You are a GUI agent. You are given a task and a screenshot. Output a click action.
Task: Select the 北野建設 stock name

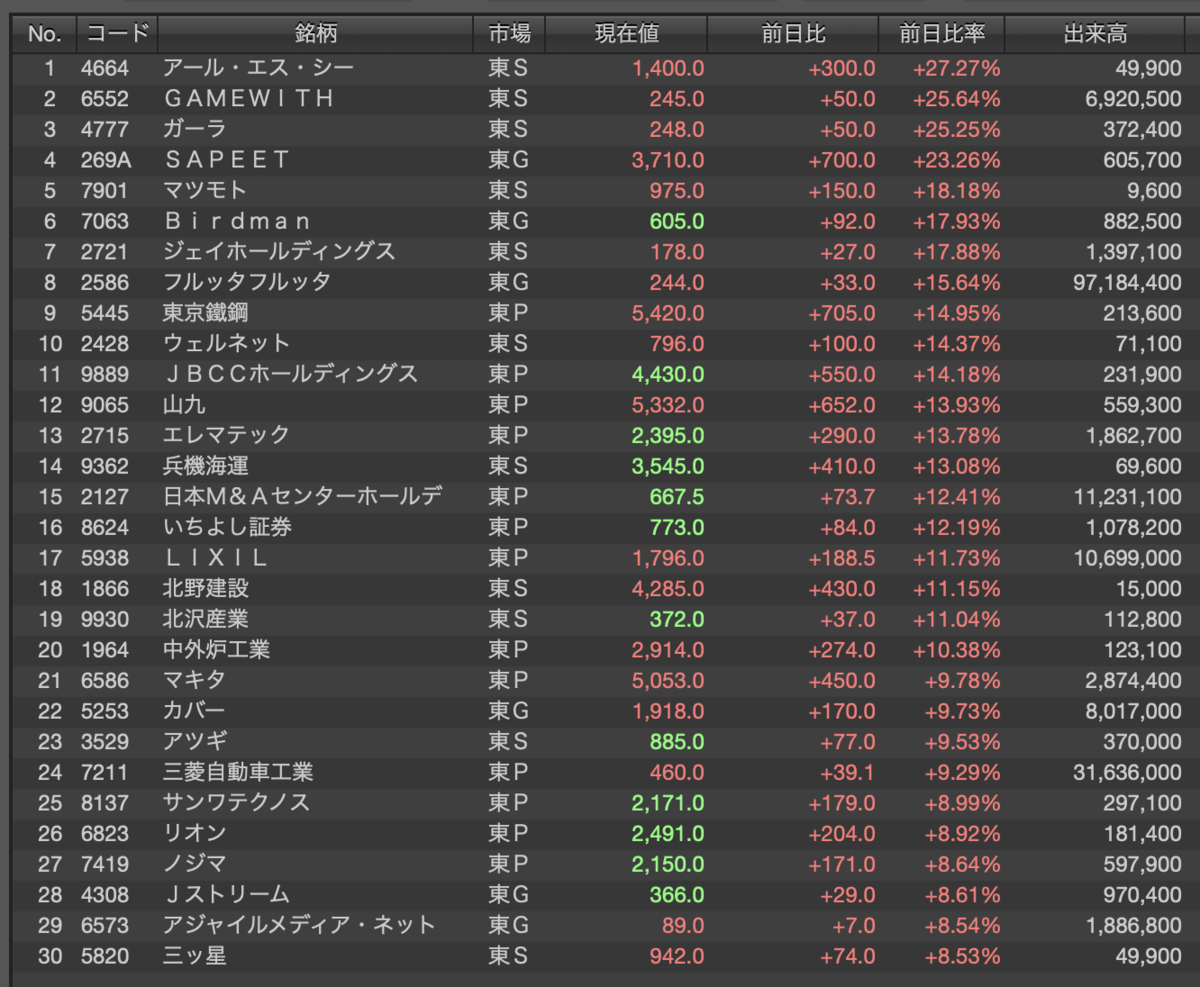(205, 588)
